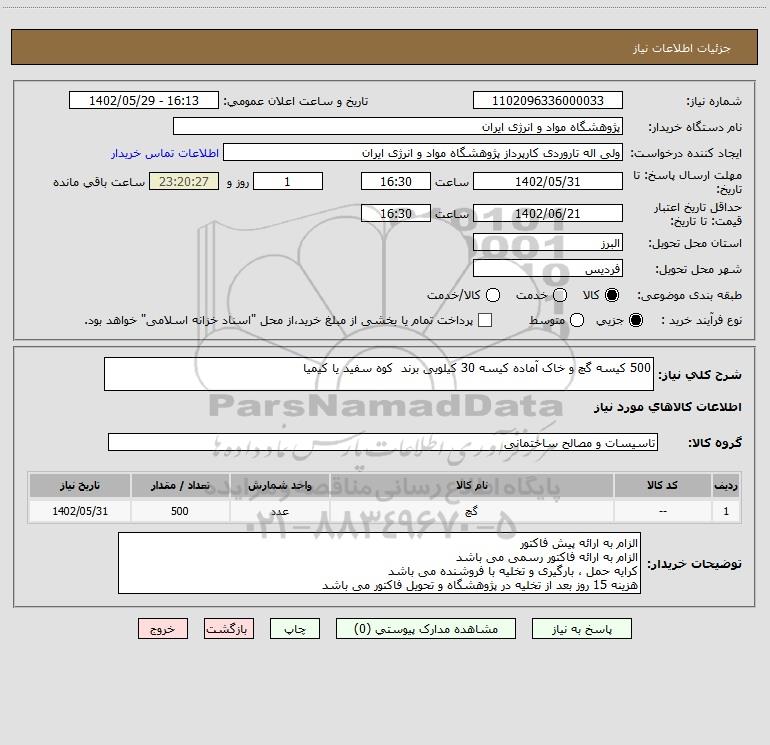Select the جزیی purchase type radio
The image size is (770, 745).
click(x=635, y=320)
